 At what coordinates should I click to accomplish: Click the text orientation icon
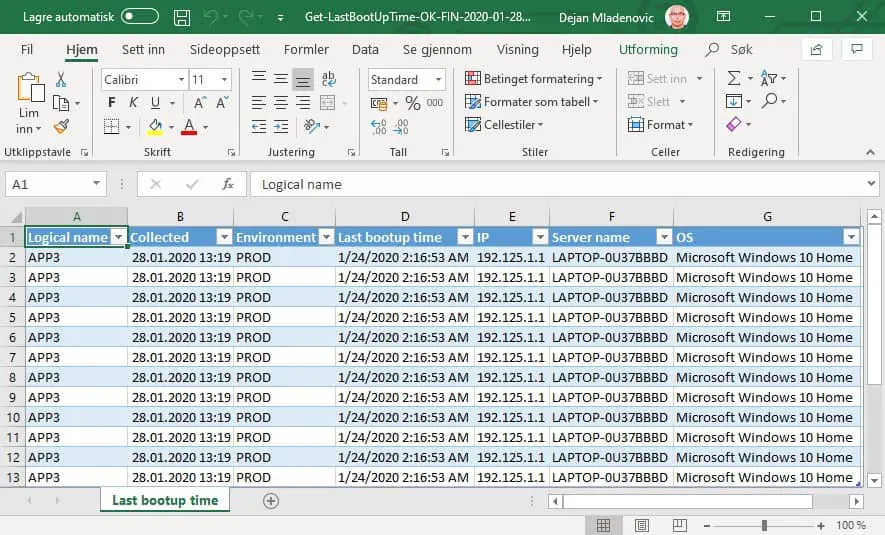point(312,126)
